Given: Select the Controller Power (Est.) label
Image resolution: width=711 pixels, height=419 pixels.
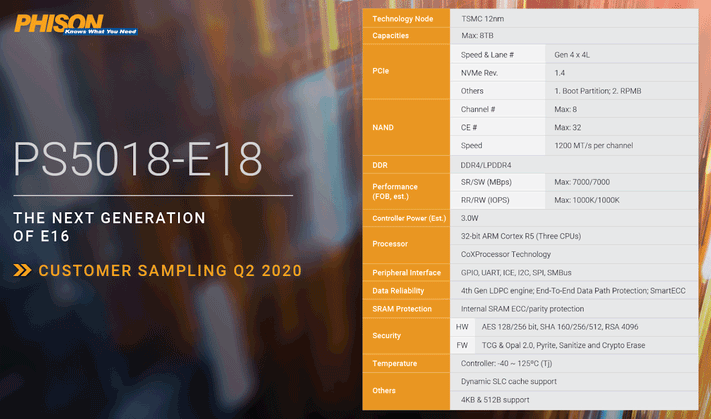Looking at the screenshot, I should 409,217.
